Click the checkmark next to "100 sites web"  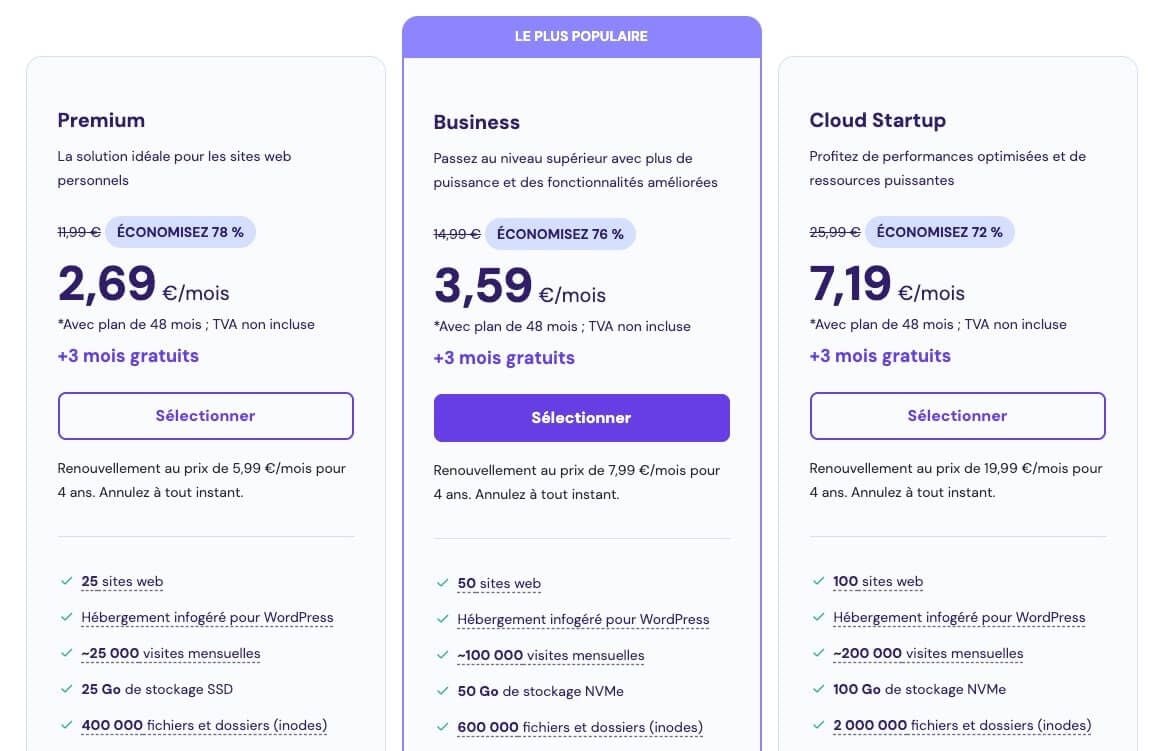819,581
